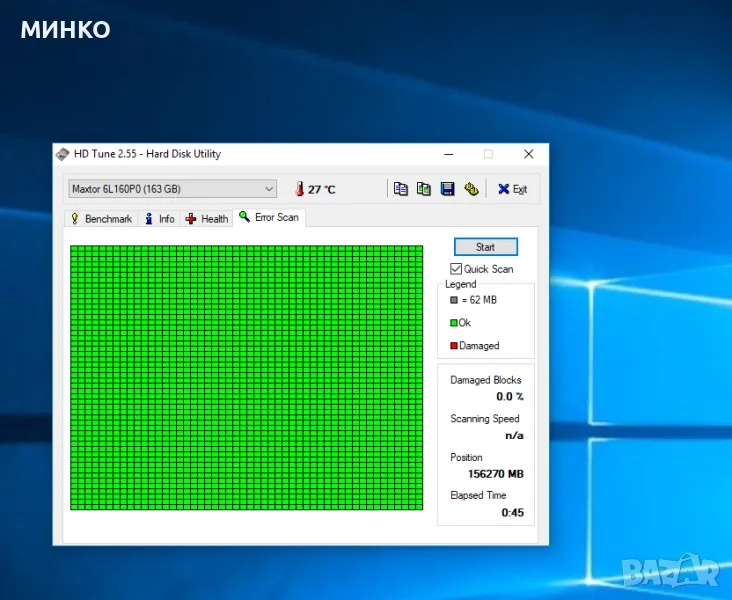Click a block in the green scan grid
732x600 pixels.
click(246, 378)
